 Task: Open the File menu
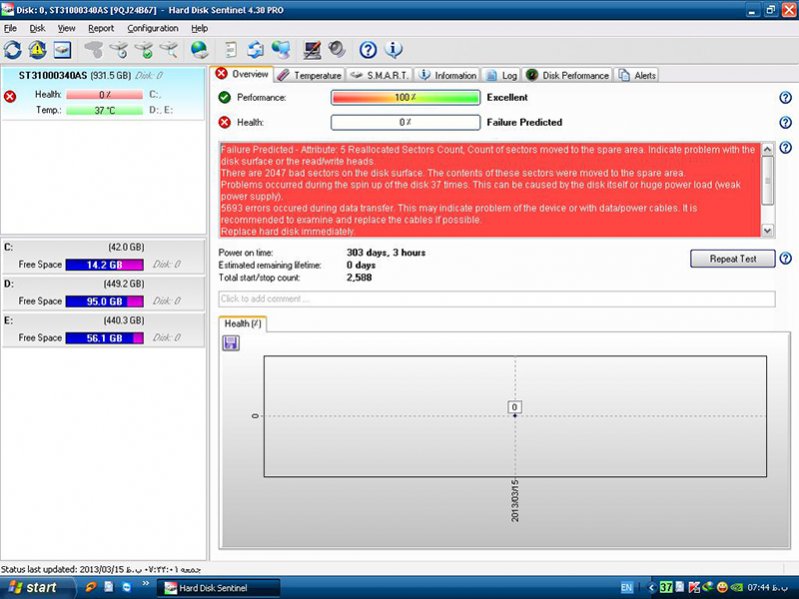click(10, 29)
